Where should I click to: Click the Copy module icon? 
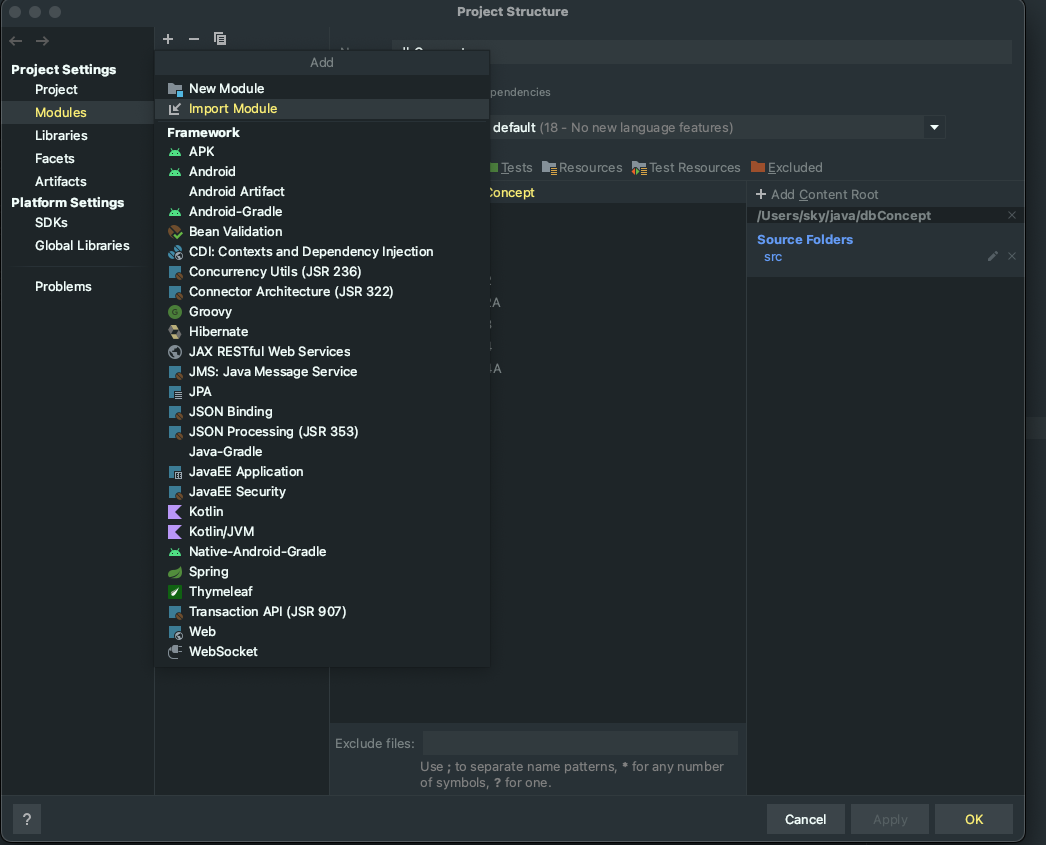219,39
